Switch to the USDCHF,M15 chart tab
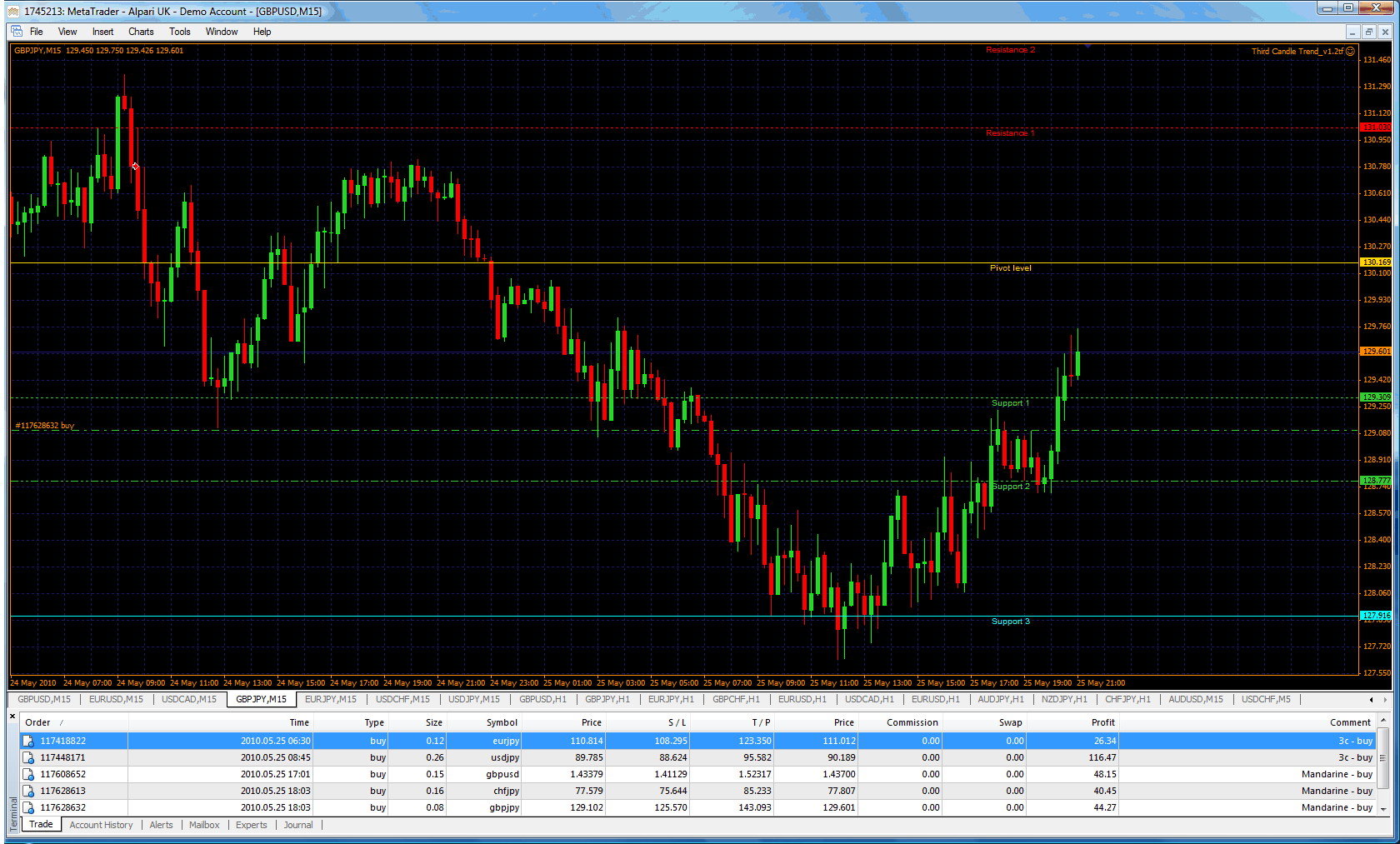Viewport: 1400px width, 844px height. point(402,699)
